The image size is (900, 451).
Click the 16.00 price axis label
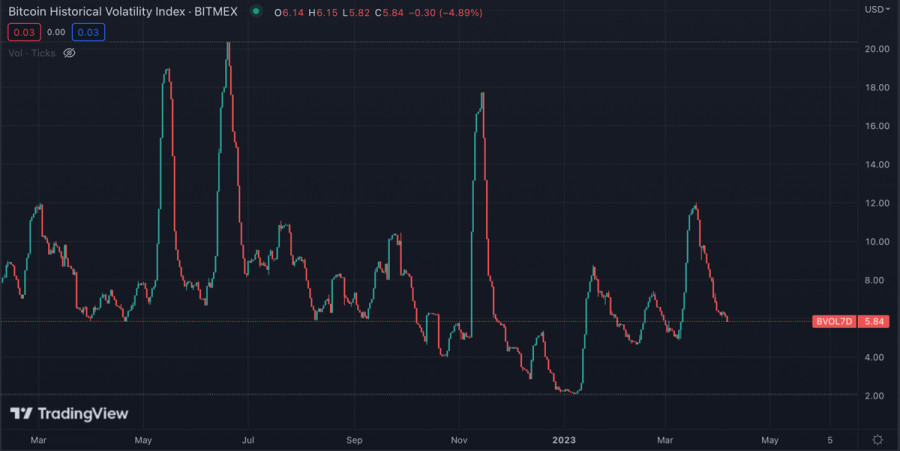[x=877, y=126]
